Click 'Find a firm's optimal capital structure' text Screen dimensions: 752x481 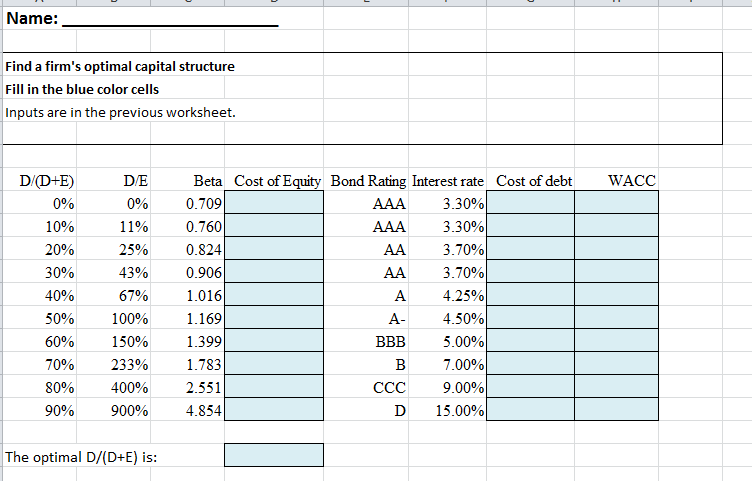click(x=120, y=66)
